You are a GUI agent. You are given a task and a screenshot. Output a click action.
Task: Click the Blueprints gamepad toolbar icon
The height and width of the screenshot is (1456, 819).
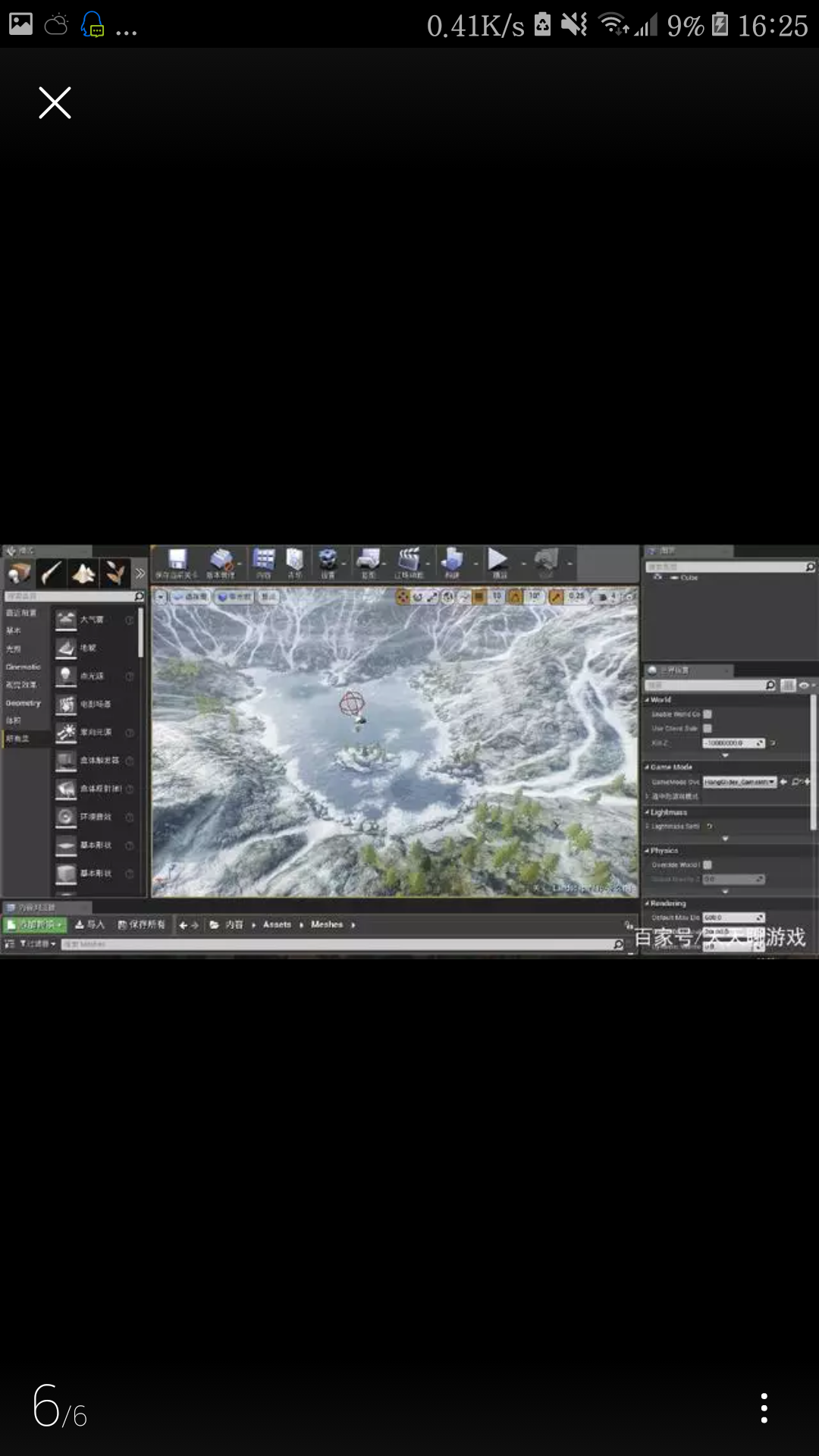[x=369, y=562]
